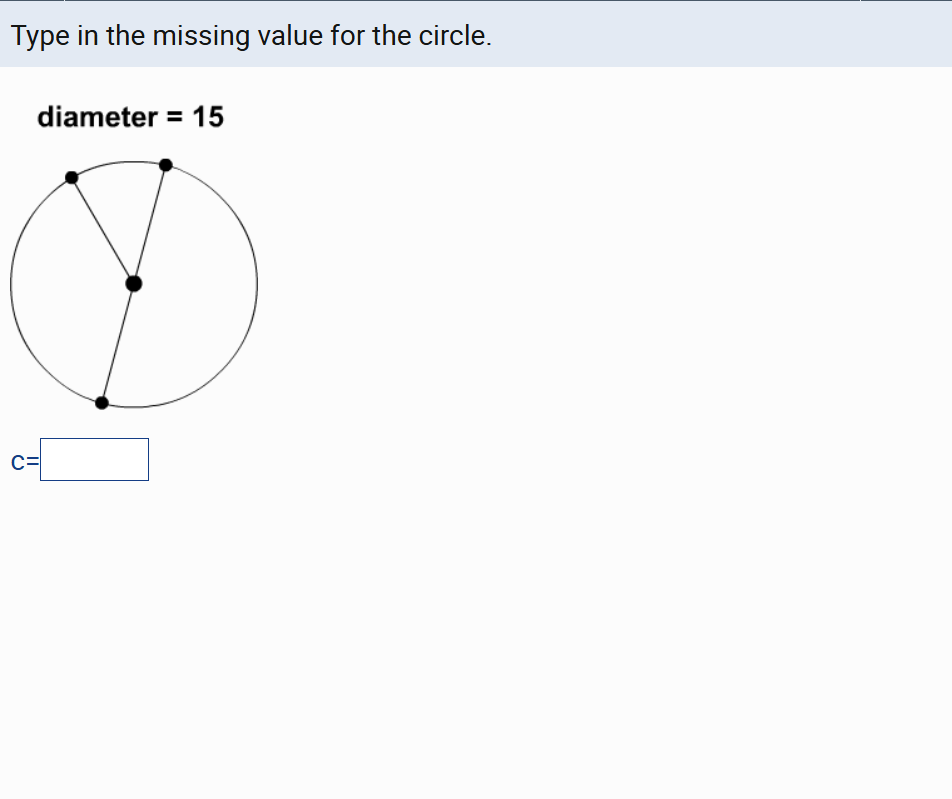This screenshot has width=952, height=799.
Task: Click the 'C=' label beside the answer box
Action: pyautogui.click(x=24, y=461)
